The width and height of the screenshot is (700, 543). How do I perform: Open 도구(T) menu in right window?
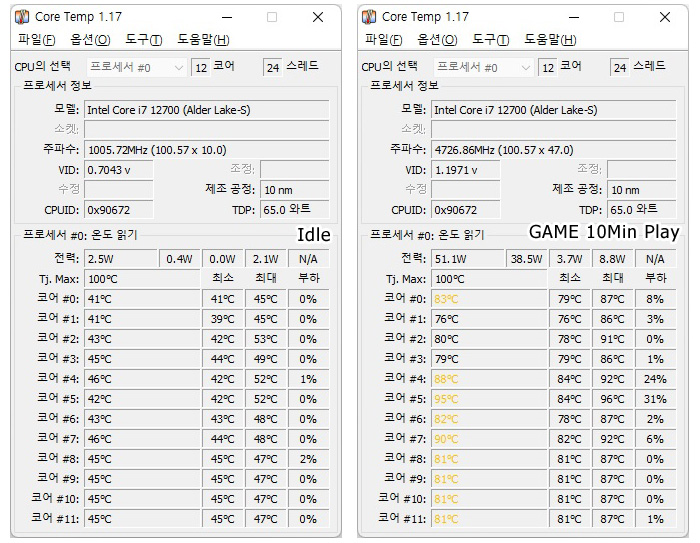pos(491,40)
